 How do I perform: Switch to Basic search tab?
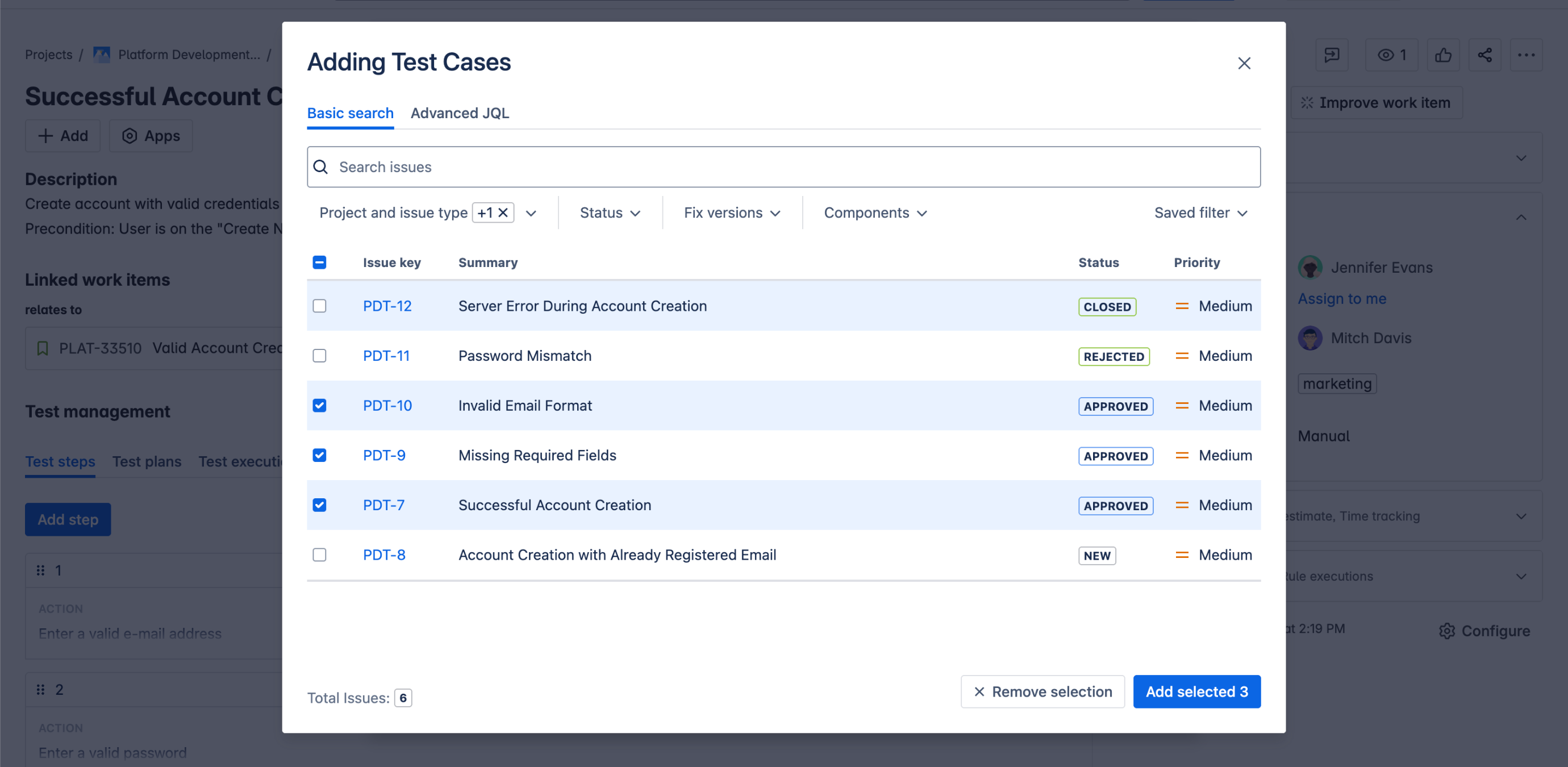350,113
